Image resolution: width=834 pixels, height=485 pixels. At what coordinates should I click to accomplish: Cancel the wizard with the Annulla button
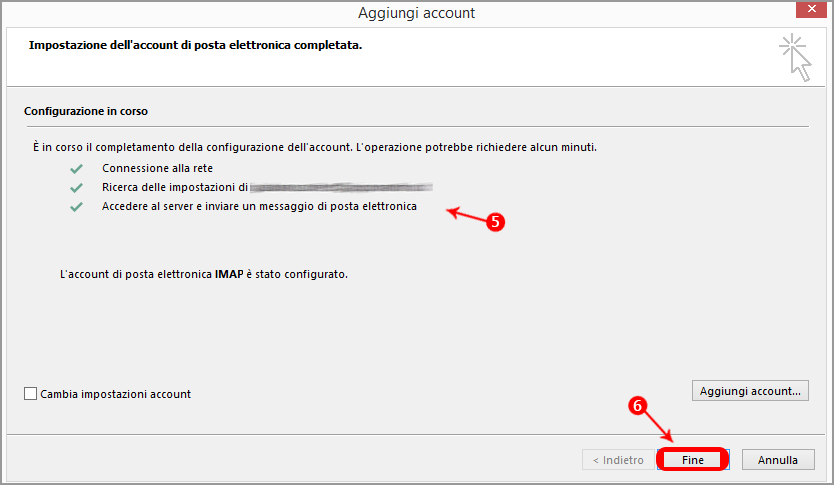[x=777, y=460]
